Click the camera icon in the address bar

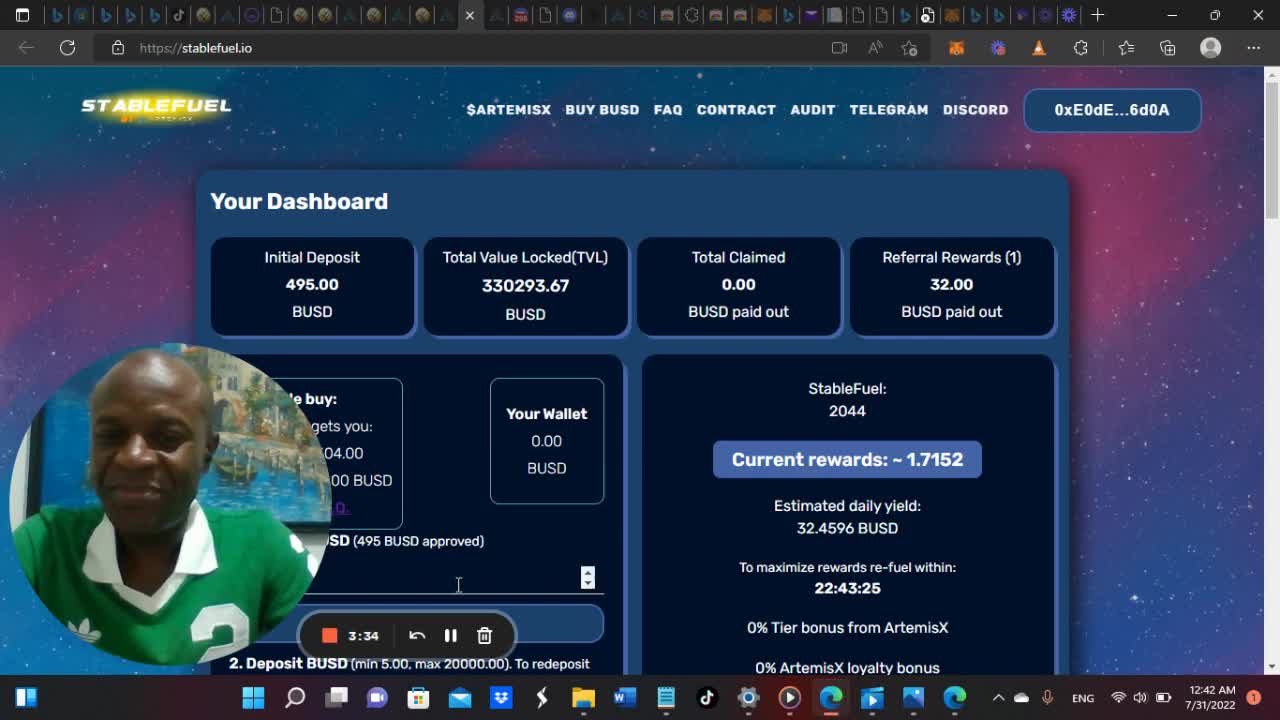[839, 48]
